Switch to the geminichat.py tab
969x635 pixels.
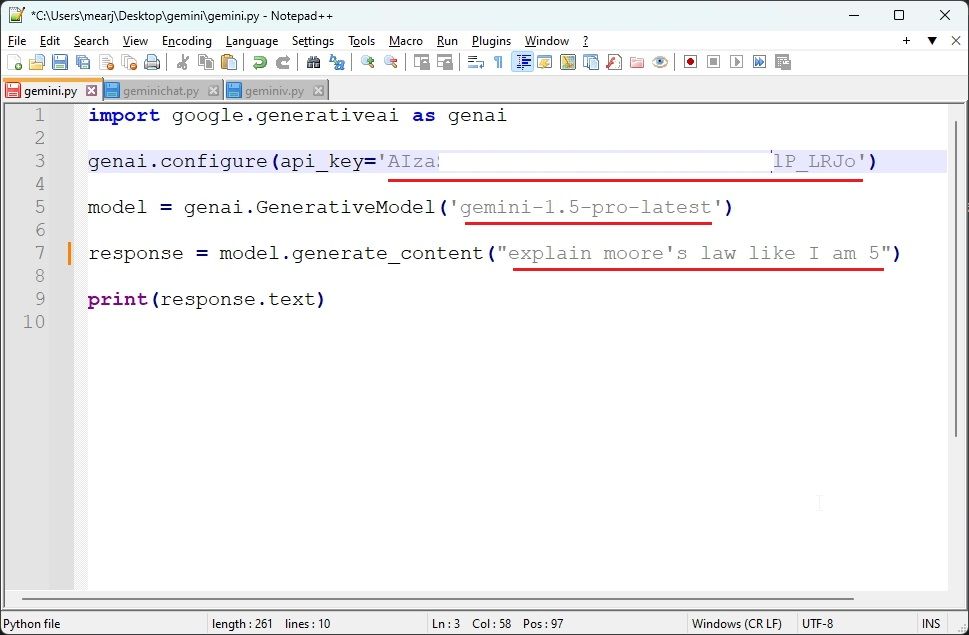pos(160,88)
